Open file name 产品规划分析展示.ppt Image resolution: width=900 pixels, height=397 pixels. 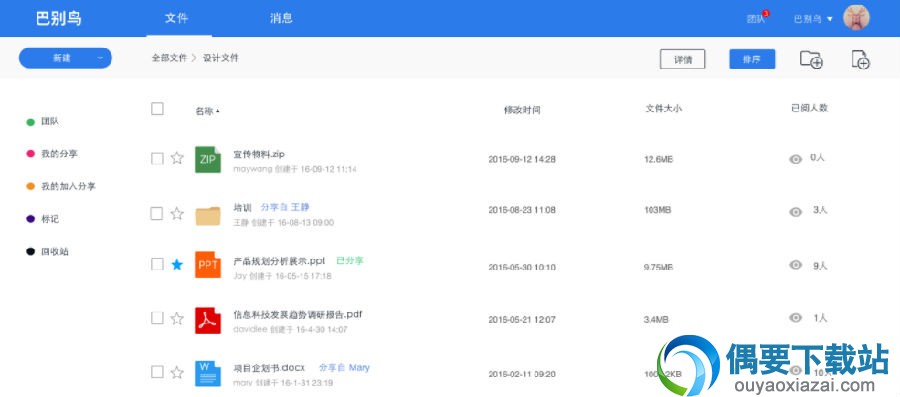point(279,260)
